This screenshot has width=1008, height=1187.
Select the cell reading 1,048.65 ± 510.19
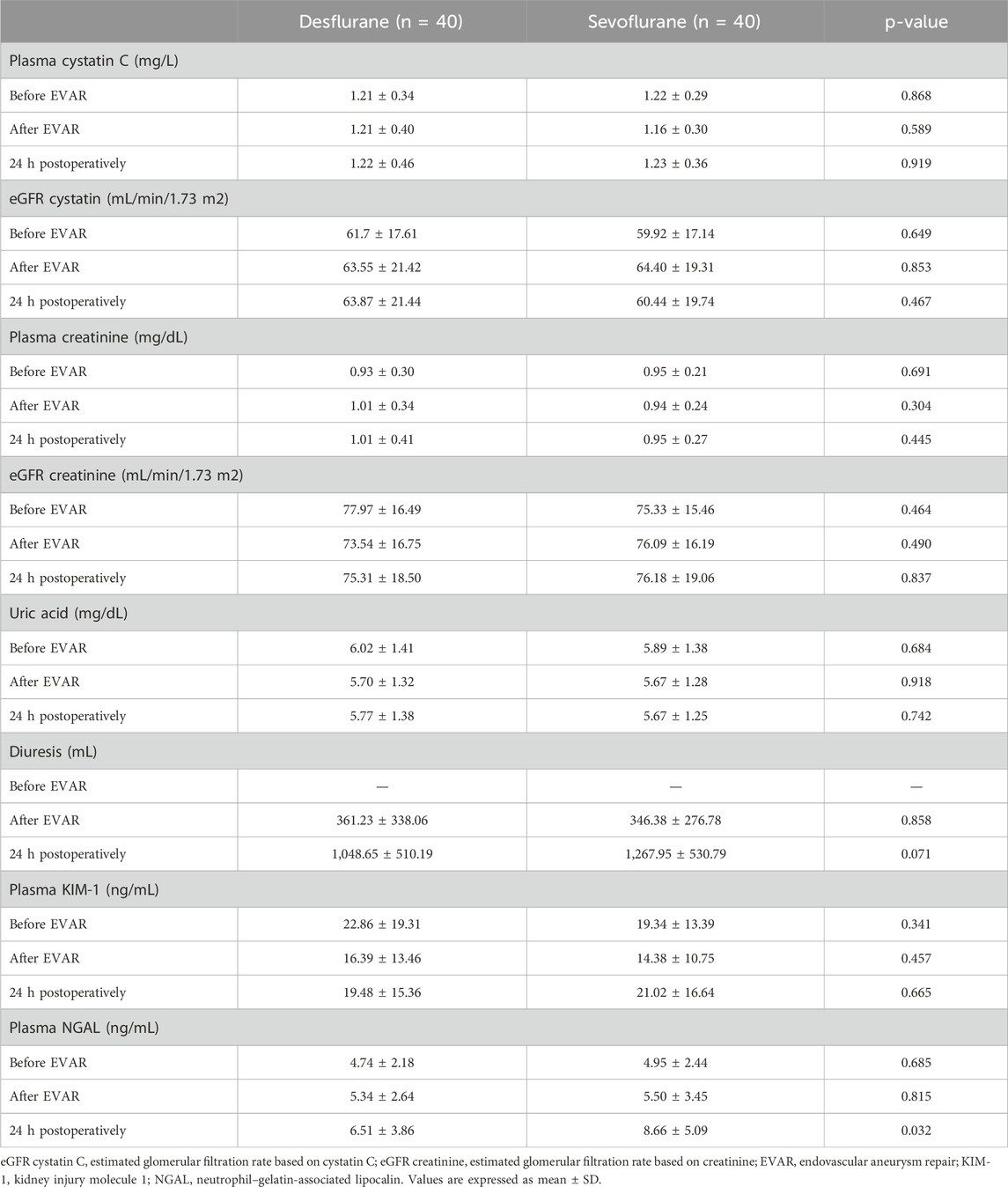pos(381,854)
